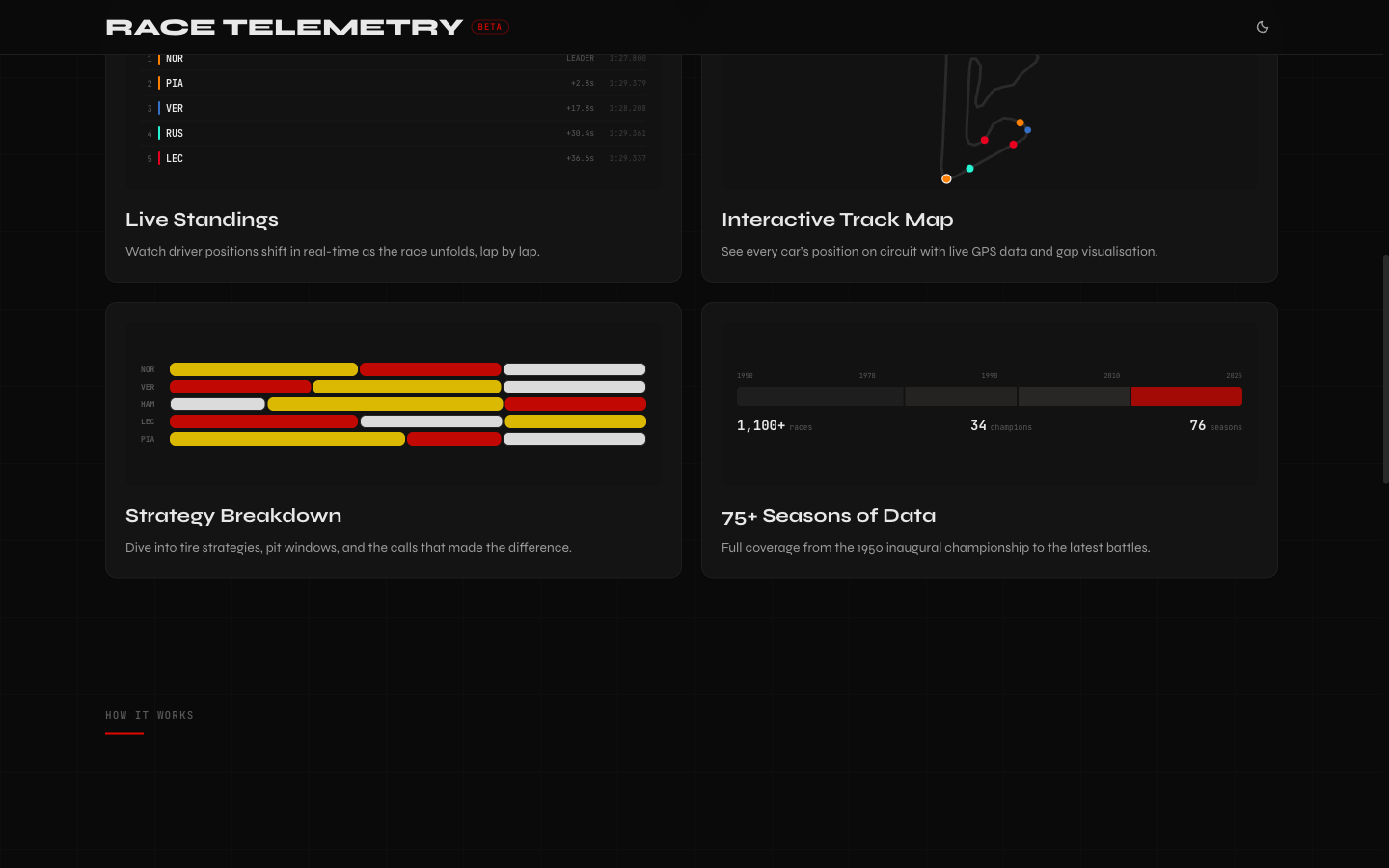Select the leftmost red car dot on track
Image resolution: width=1389 pixels, height=868 pixels.
point(984,140)
